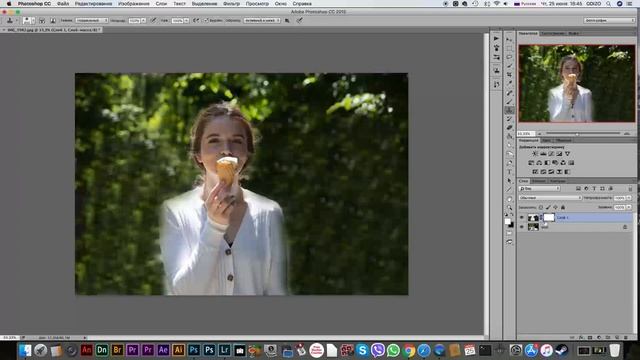Open the layer opacity slider arrow
The width and height of the screenshot is (640, 360).
click(x=629, y=198)
